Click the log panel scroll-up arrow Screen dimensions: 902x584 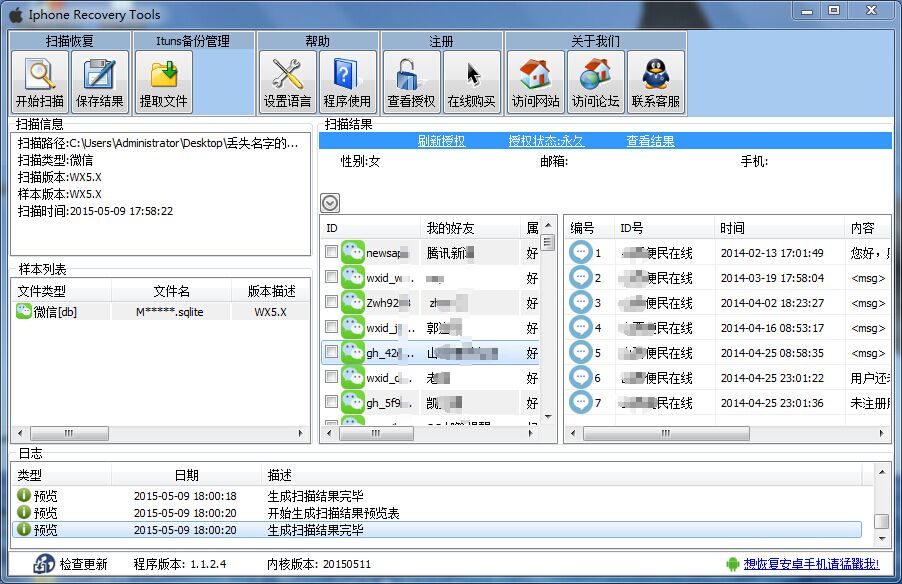coord(881,472)
